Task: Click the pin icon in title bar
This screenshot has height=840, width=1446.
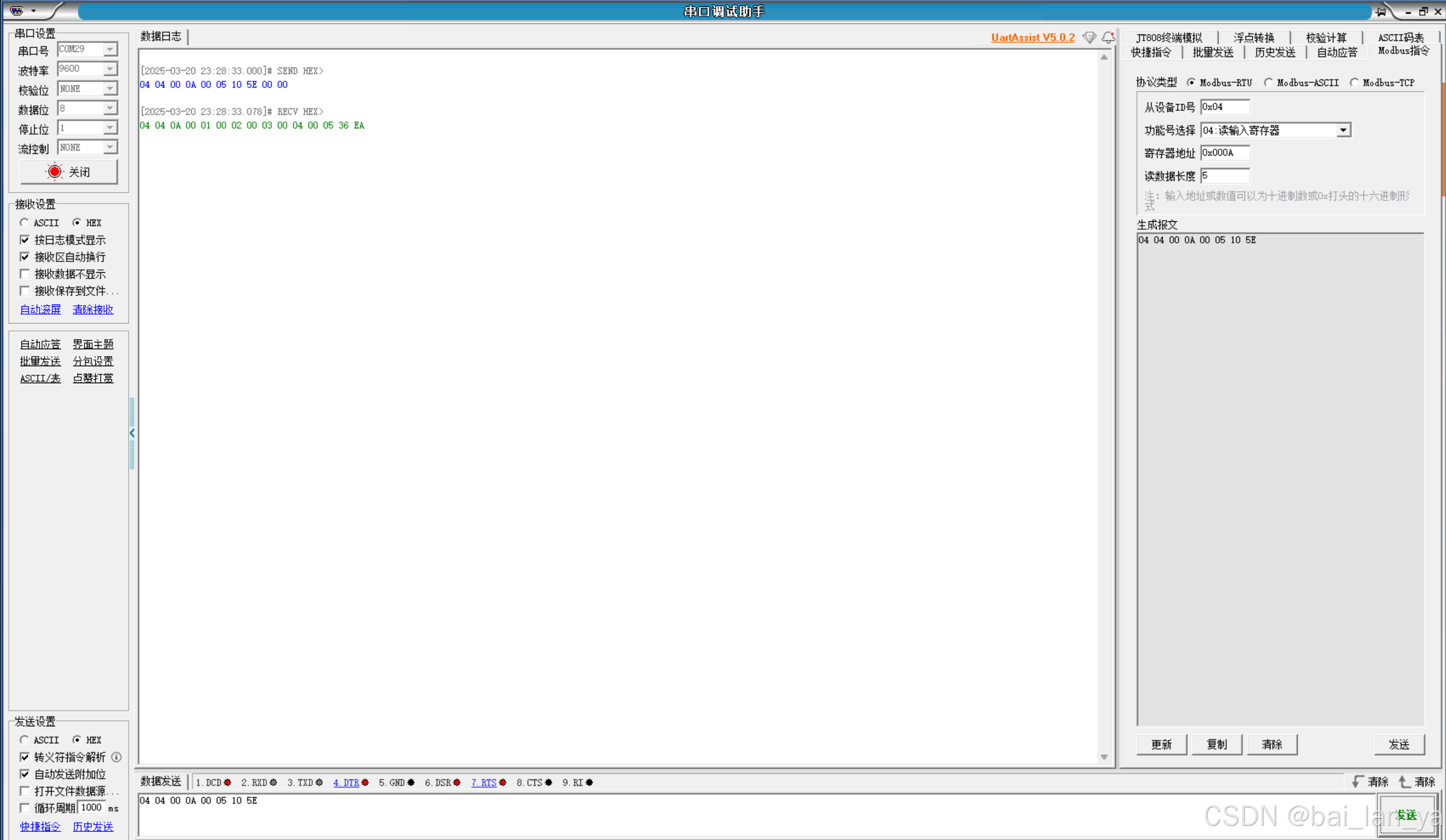Action: [x=1380, y=11]
